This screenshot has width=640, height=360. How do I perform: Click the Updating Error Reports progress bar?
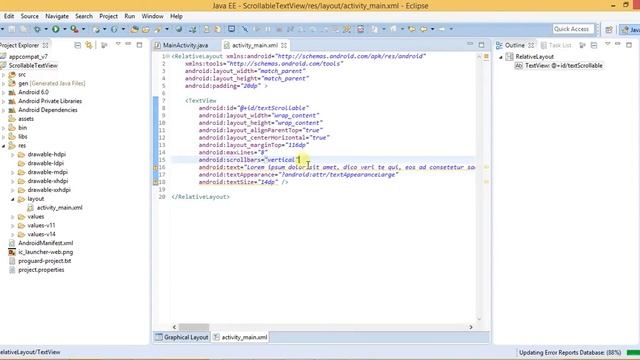633,352
